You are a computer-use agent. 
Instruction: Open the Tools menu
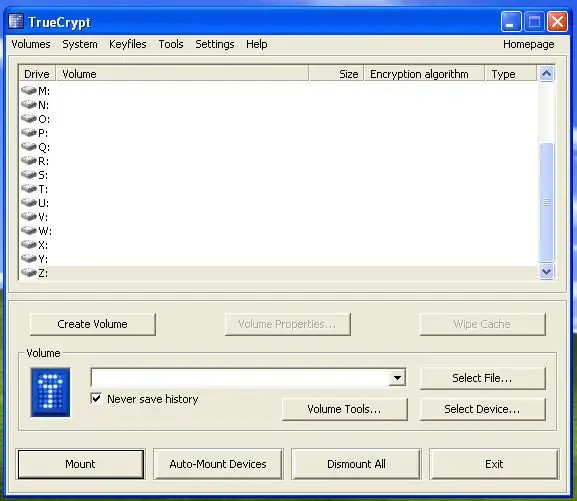tap(171, 44)
